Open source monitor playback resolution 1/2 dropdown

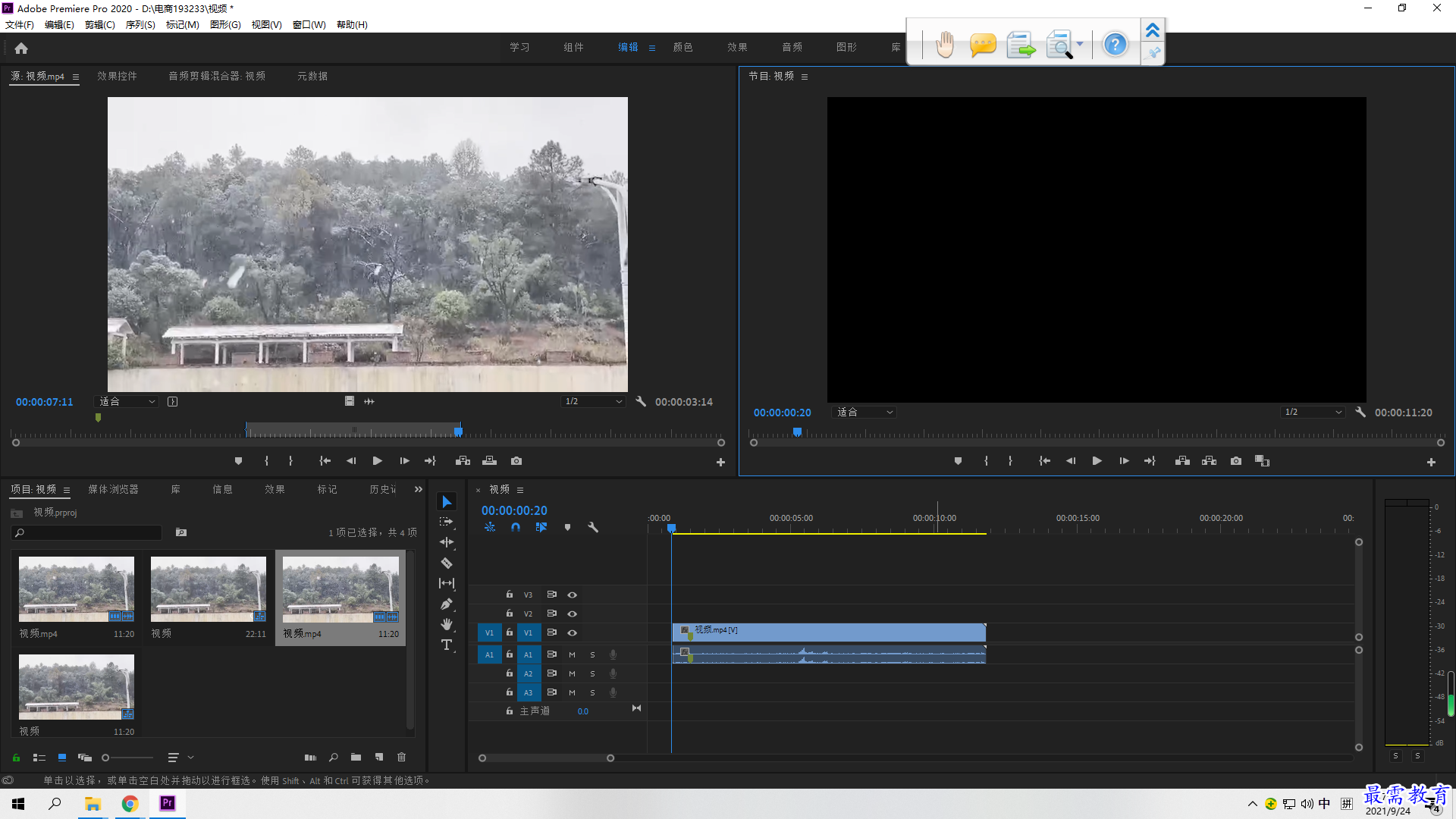(593, 401)
